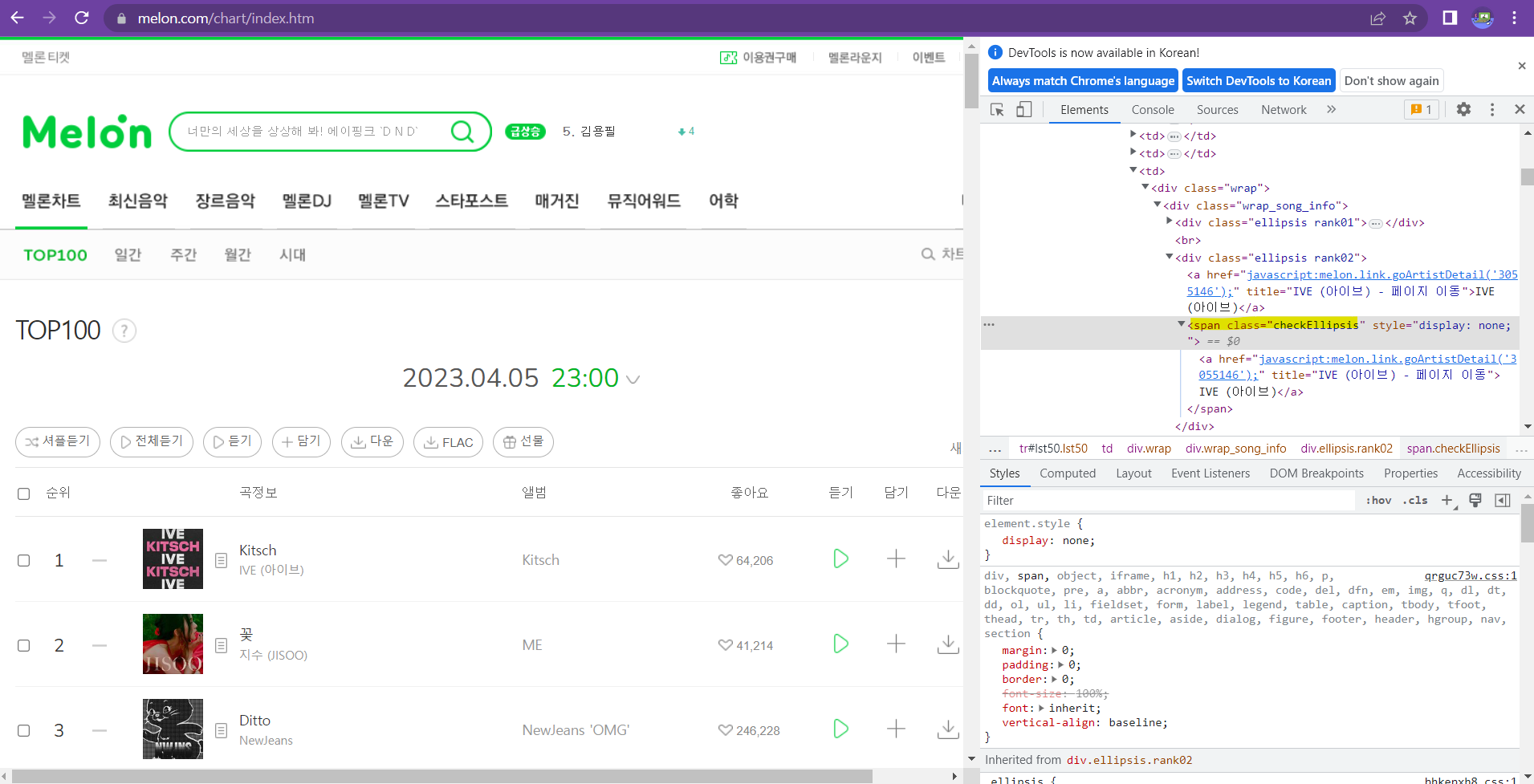Collapse the ellipsis rank02 div node

[1170, 257]
